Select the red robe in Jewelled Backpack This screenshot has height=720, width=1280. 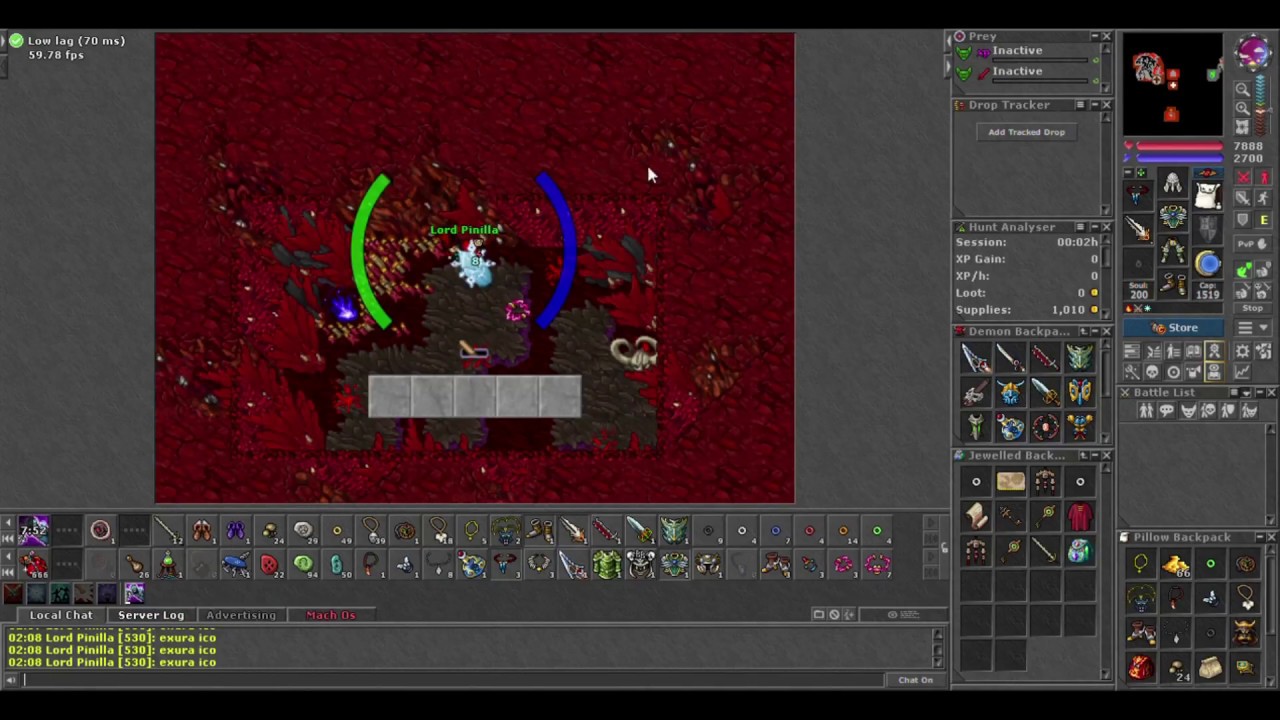click(x=1080, y=516)
